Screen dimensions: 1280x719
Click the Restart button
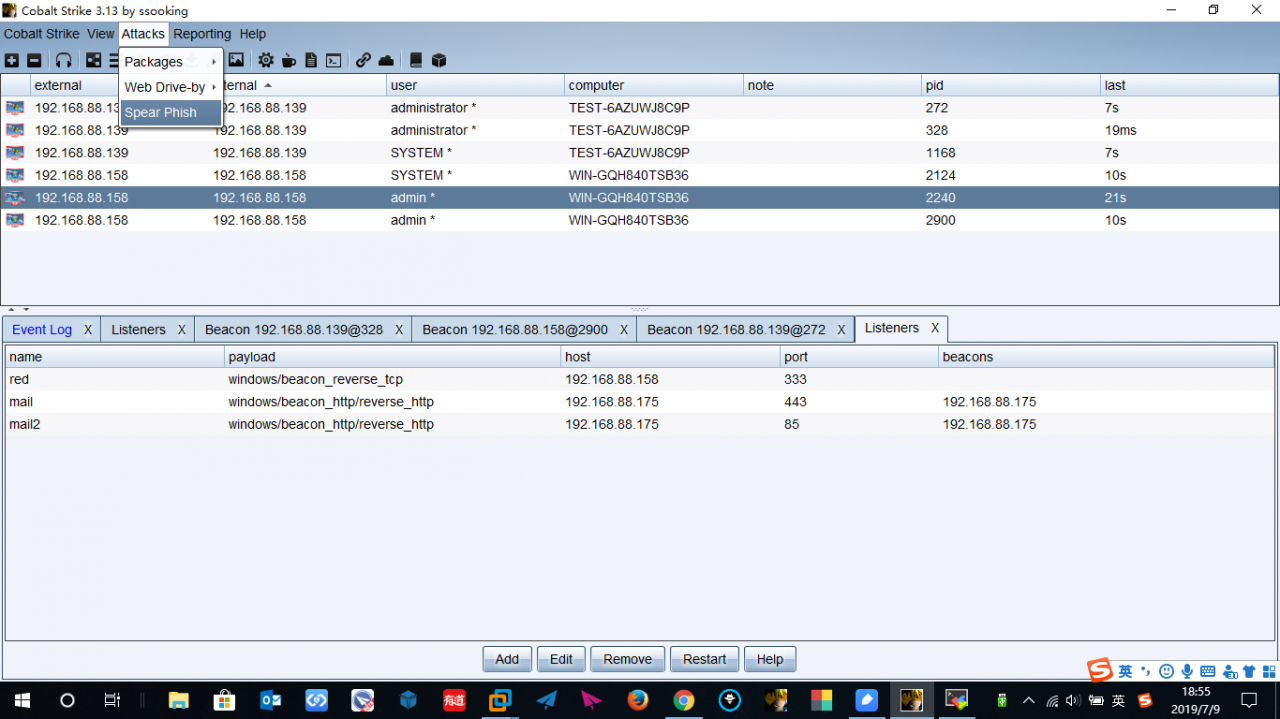tap(705, 659)
